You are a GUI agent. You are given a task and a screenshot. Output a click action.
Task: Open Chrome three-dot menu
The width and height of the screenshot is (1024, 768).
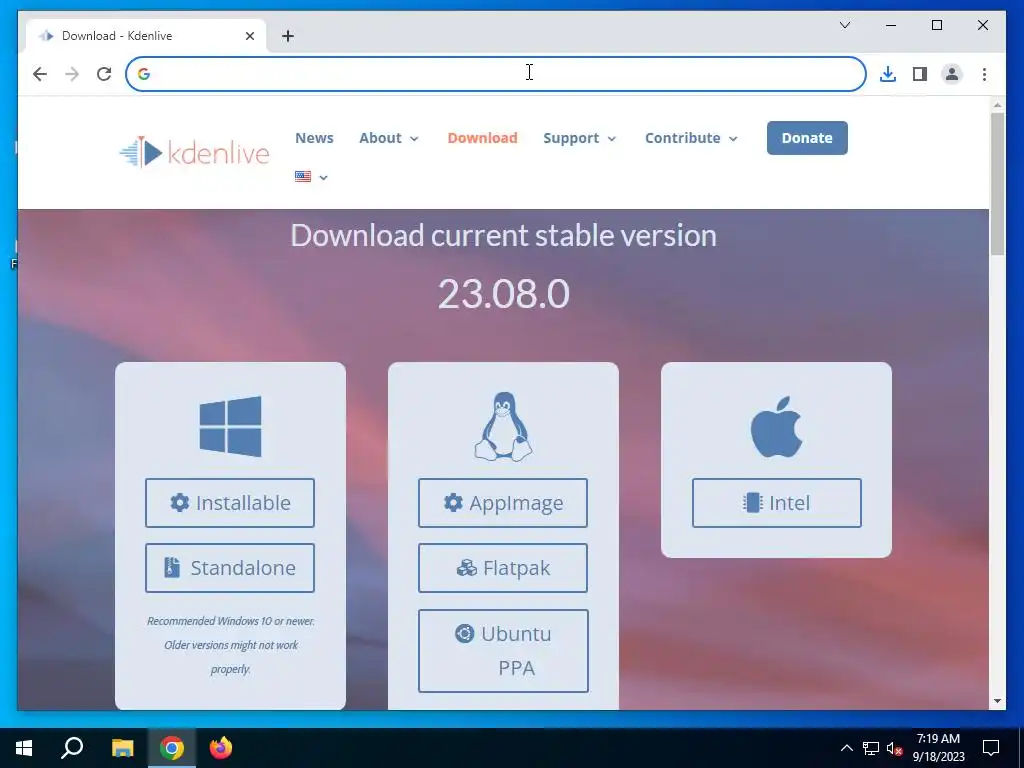point(984,74)
